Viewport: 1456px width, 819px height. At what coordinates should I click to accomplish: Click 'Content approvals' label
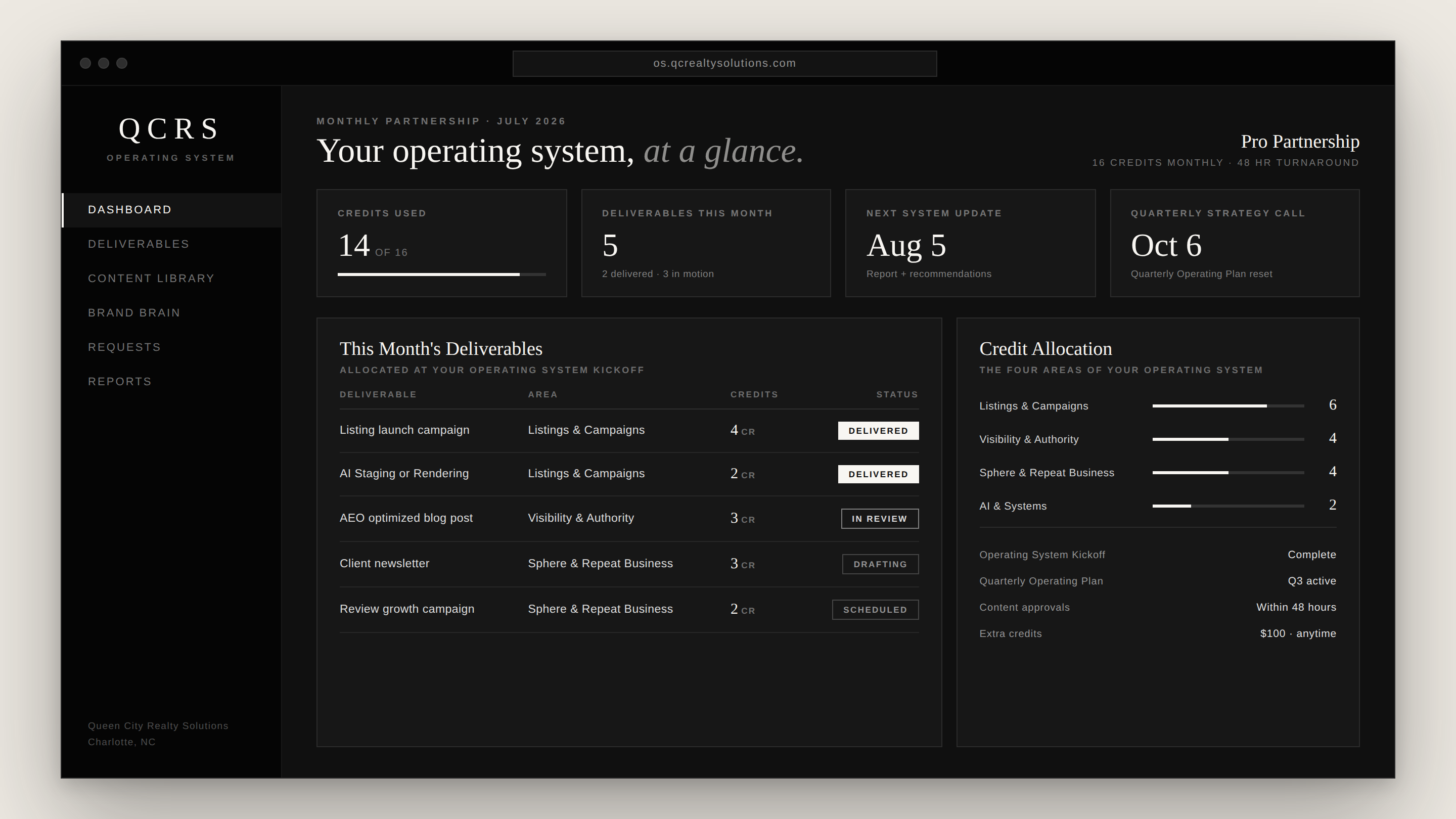coord(1024,608)
